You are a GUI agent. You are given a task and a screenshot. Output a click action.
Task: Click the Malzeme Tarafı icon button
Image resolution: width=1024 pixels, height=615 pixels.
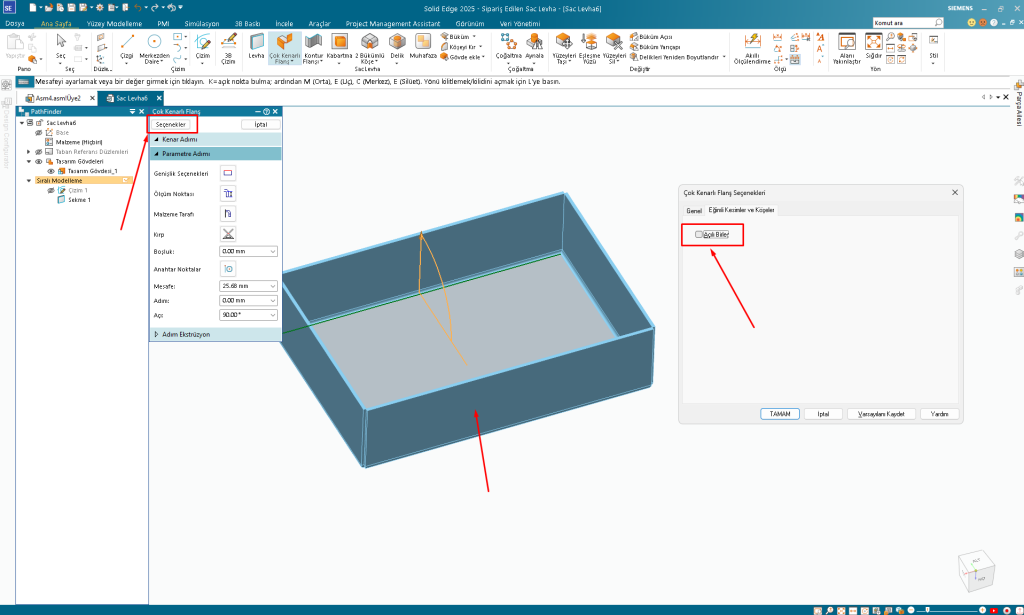[x=228, y=213]
